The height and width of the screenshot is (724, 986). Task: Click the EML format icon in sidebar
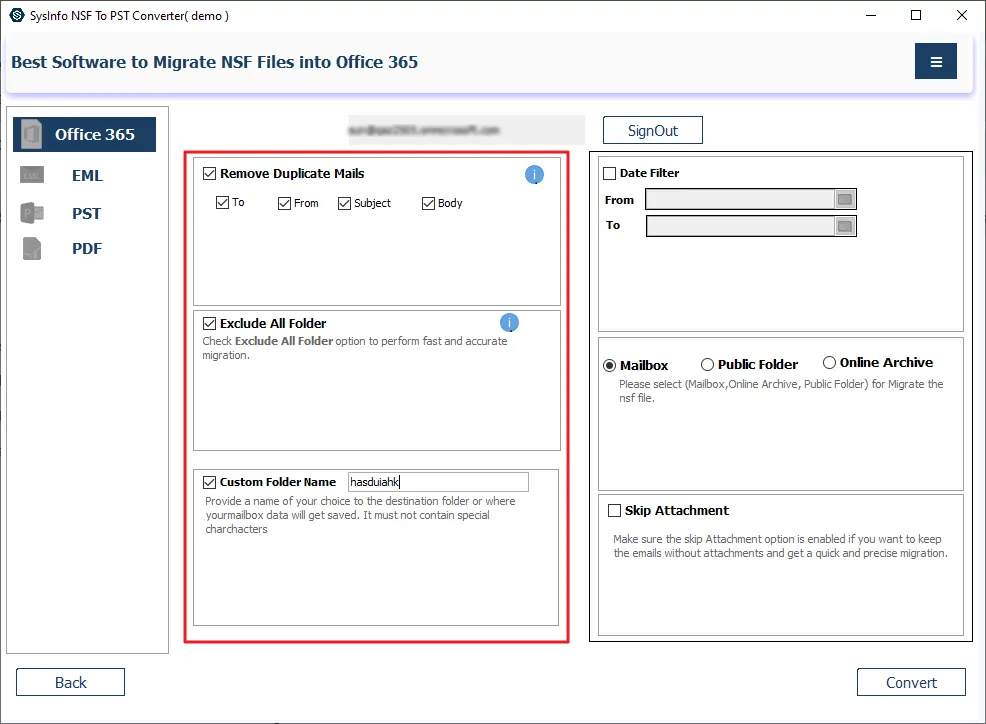tap(32, 176)
